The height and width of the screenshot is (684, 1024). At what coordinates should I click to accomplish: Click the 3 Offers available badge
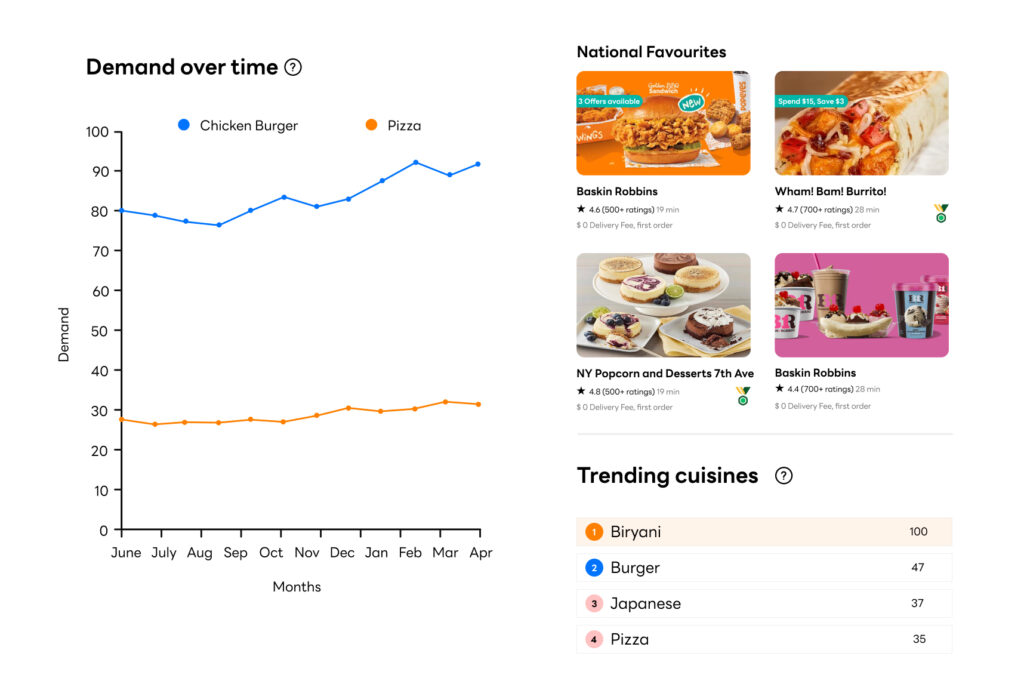click(611, 101)
